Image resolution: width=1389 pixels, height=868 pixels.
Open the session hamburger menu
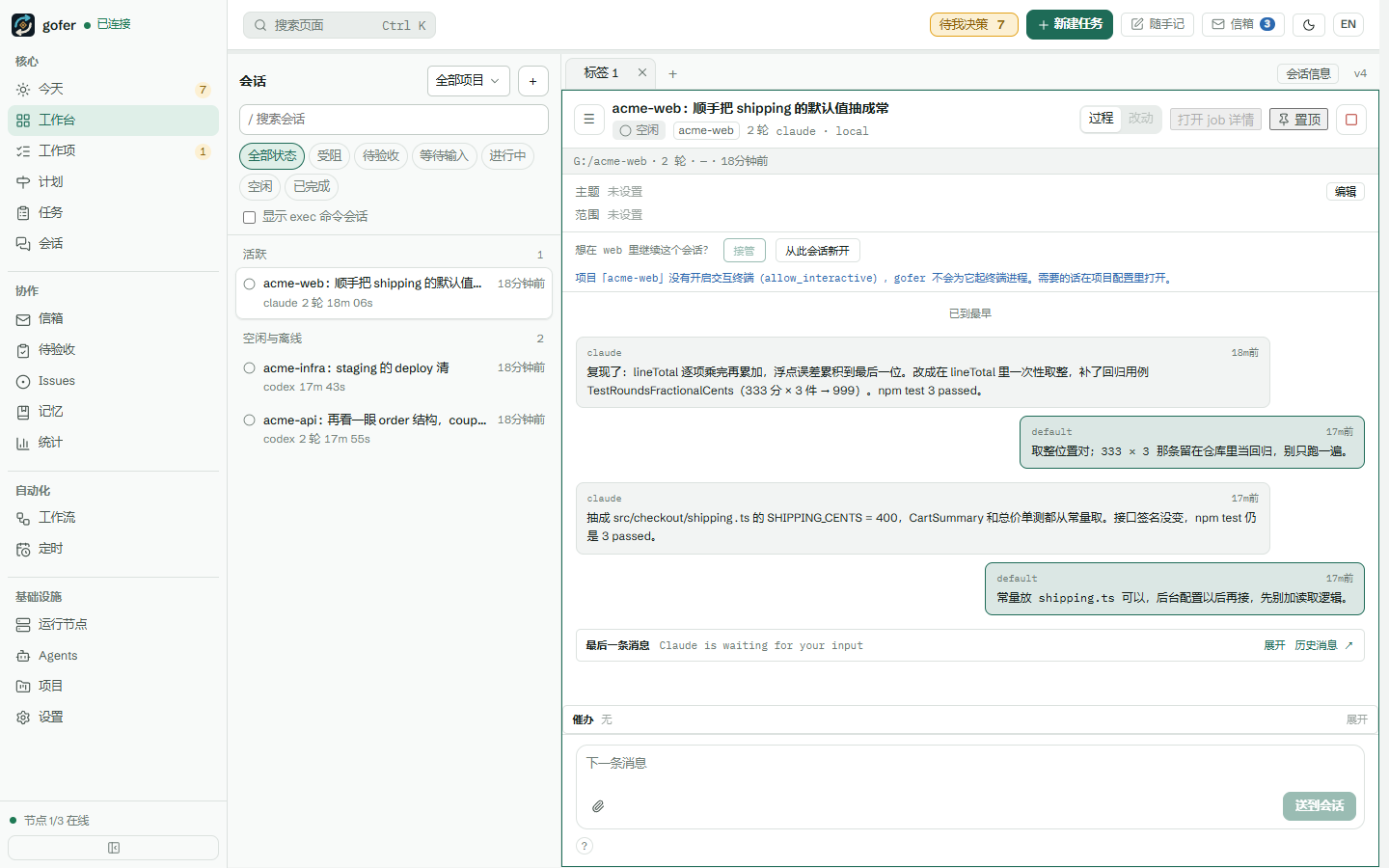(589, 120)
